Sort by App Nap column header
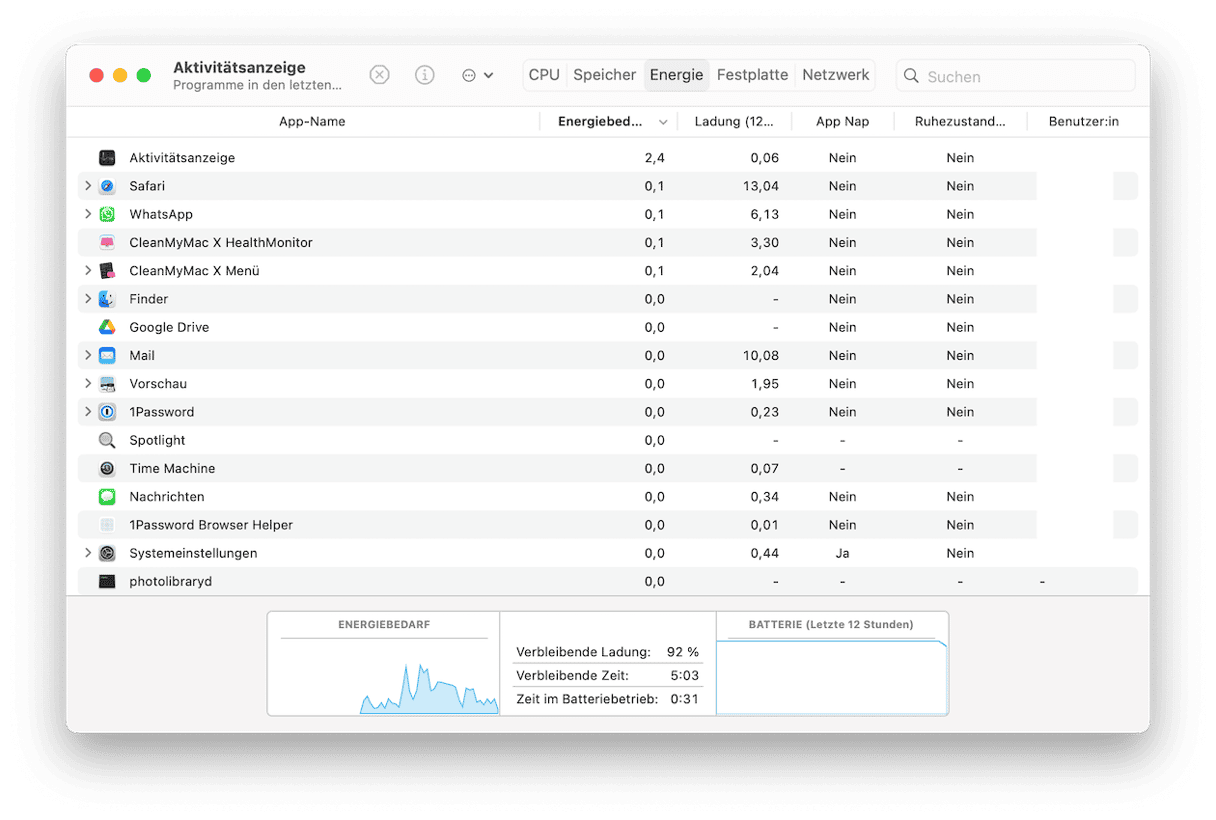 pos(842,121)
